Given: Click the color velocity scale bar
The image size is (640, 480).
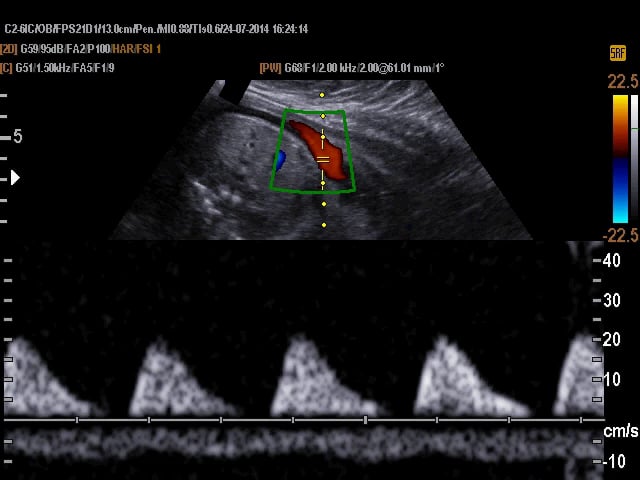Looking at the screenshot, I should pyautogui.click(x=620, y=159).
